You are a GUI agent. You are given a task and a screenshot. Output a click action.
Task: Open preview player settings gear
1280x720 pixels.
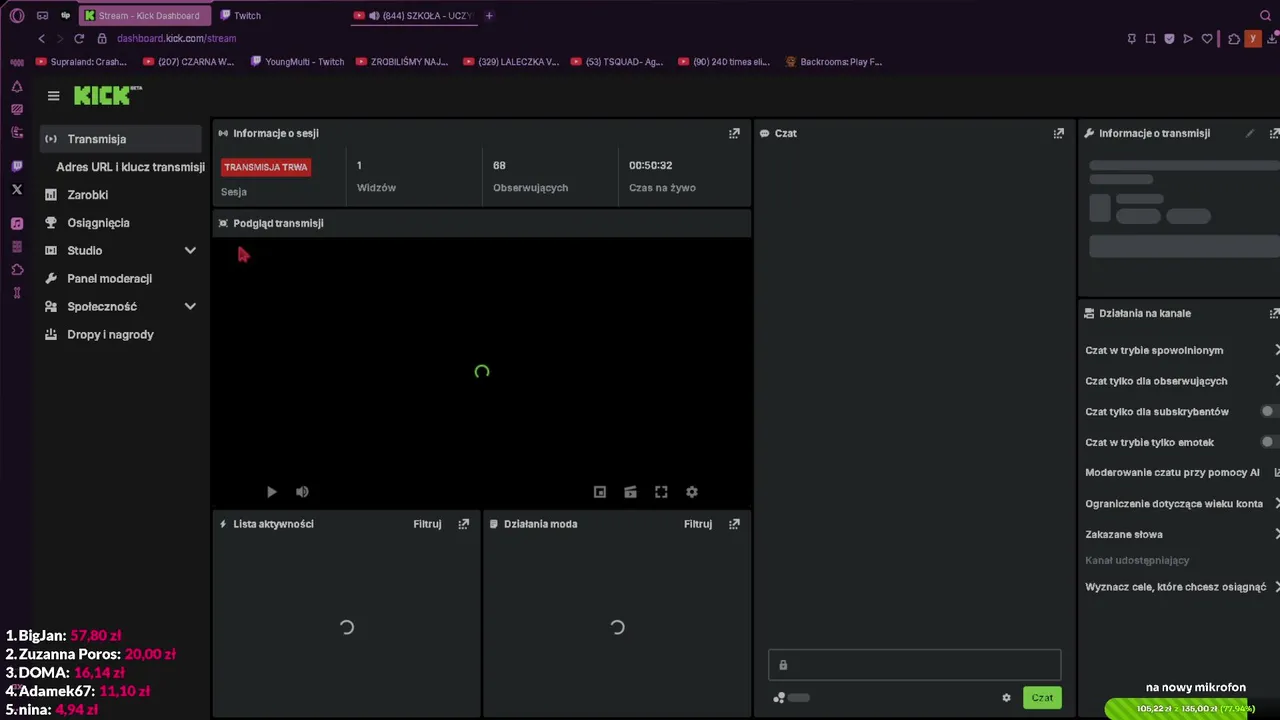(x=691, y=492)
